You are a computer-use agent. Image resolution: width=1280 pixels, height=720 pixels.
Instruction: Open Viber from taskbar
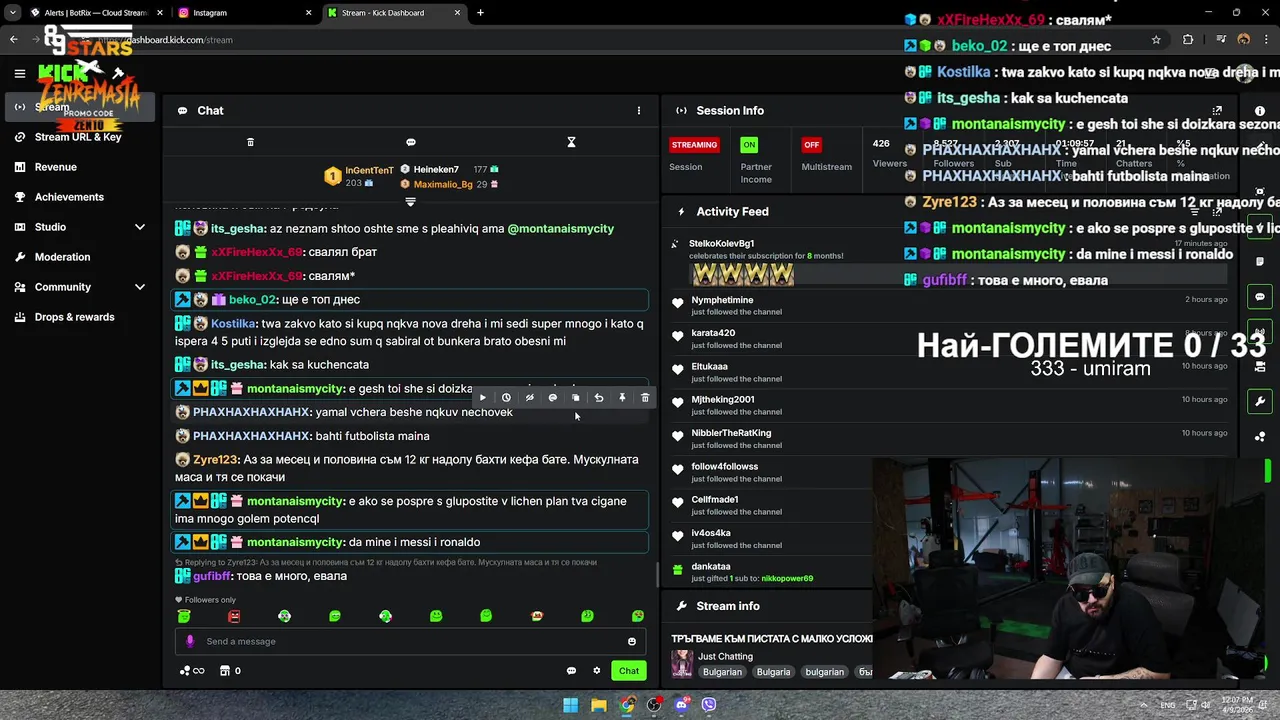point(709,705)
